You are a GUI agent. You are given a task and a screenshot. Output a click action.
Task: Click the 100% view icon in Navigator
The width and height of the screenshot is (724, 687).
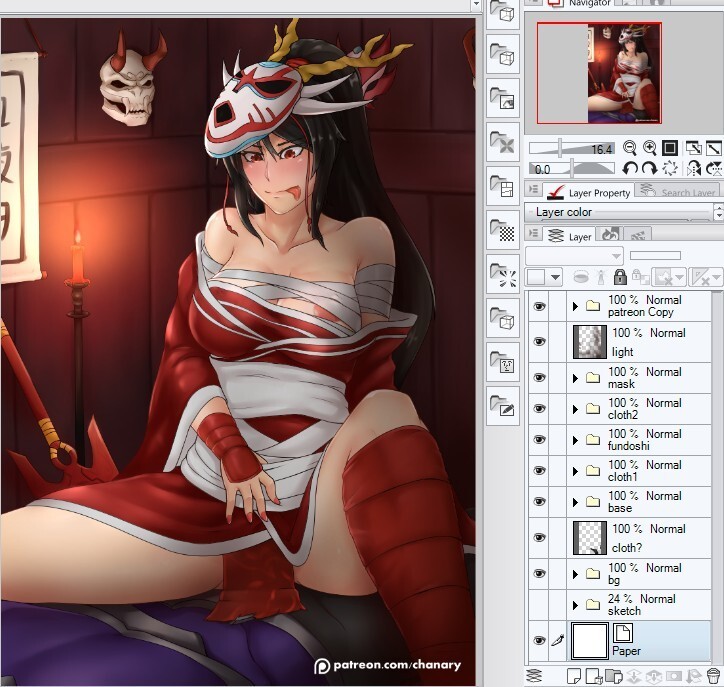(x=670, y=148)
